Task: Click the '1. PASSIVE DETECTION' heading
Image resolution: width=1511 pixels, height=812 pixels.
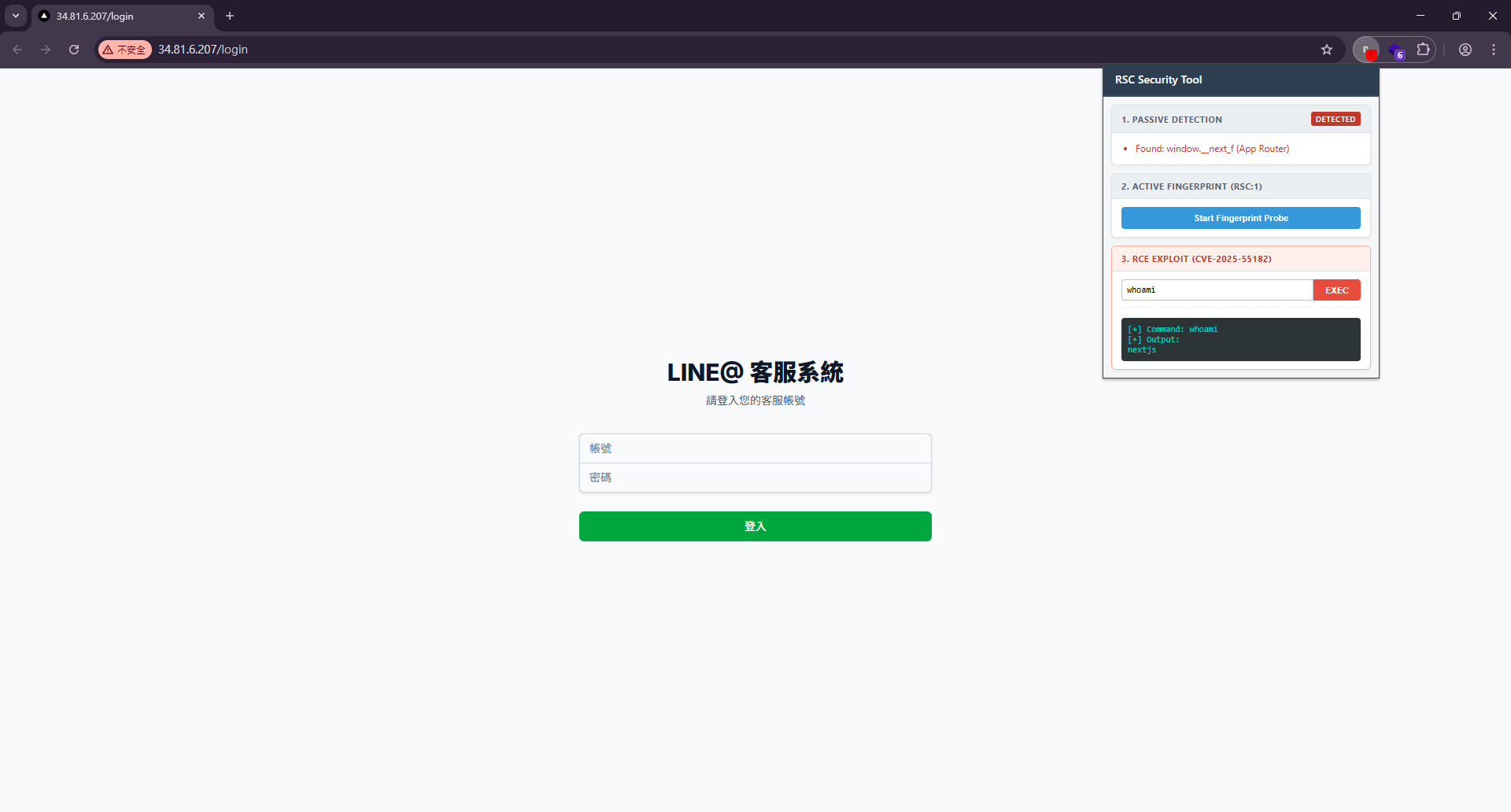Action: pyautogui.click(x=1172, y=120)
